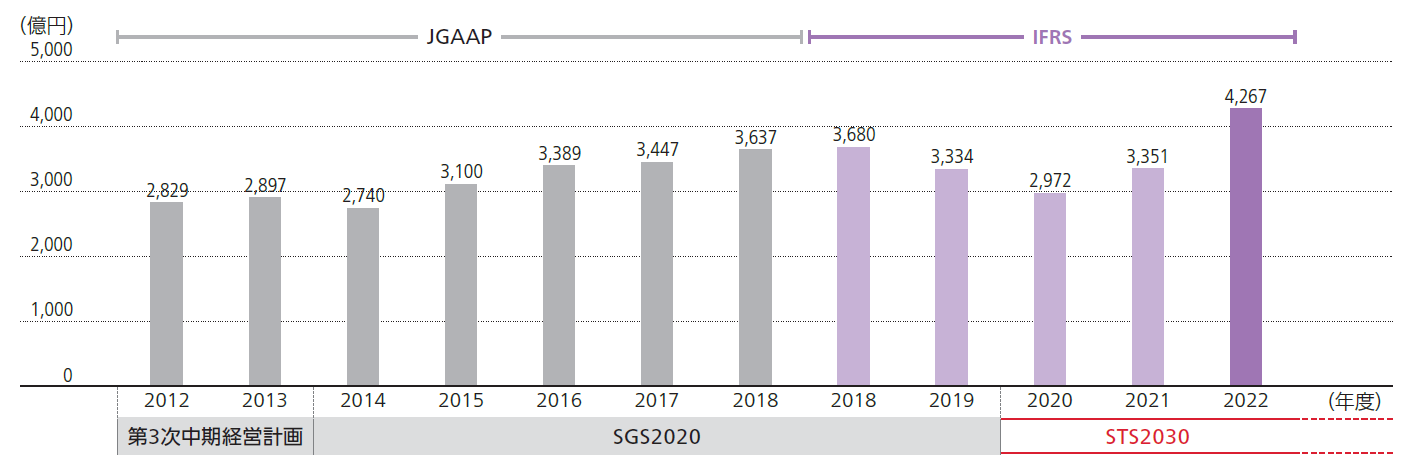This screenshot has height=466, width=1410.
Task: Click the gray JGAAP 2018 bar
Action: [x=755, y=268]
